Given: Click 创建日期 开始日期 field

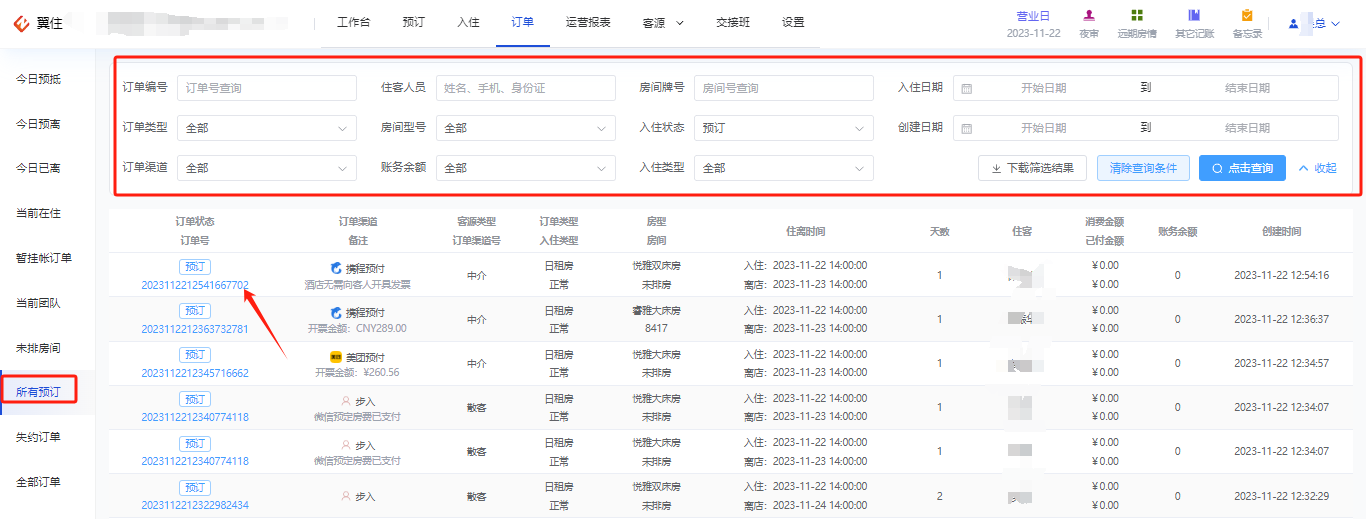Looking at the screenshot, I should pos(1043,128).
